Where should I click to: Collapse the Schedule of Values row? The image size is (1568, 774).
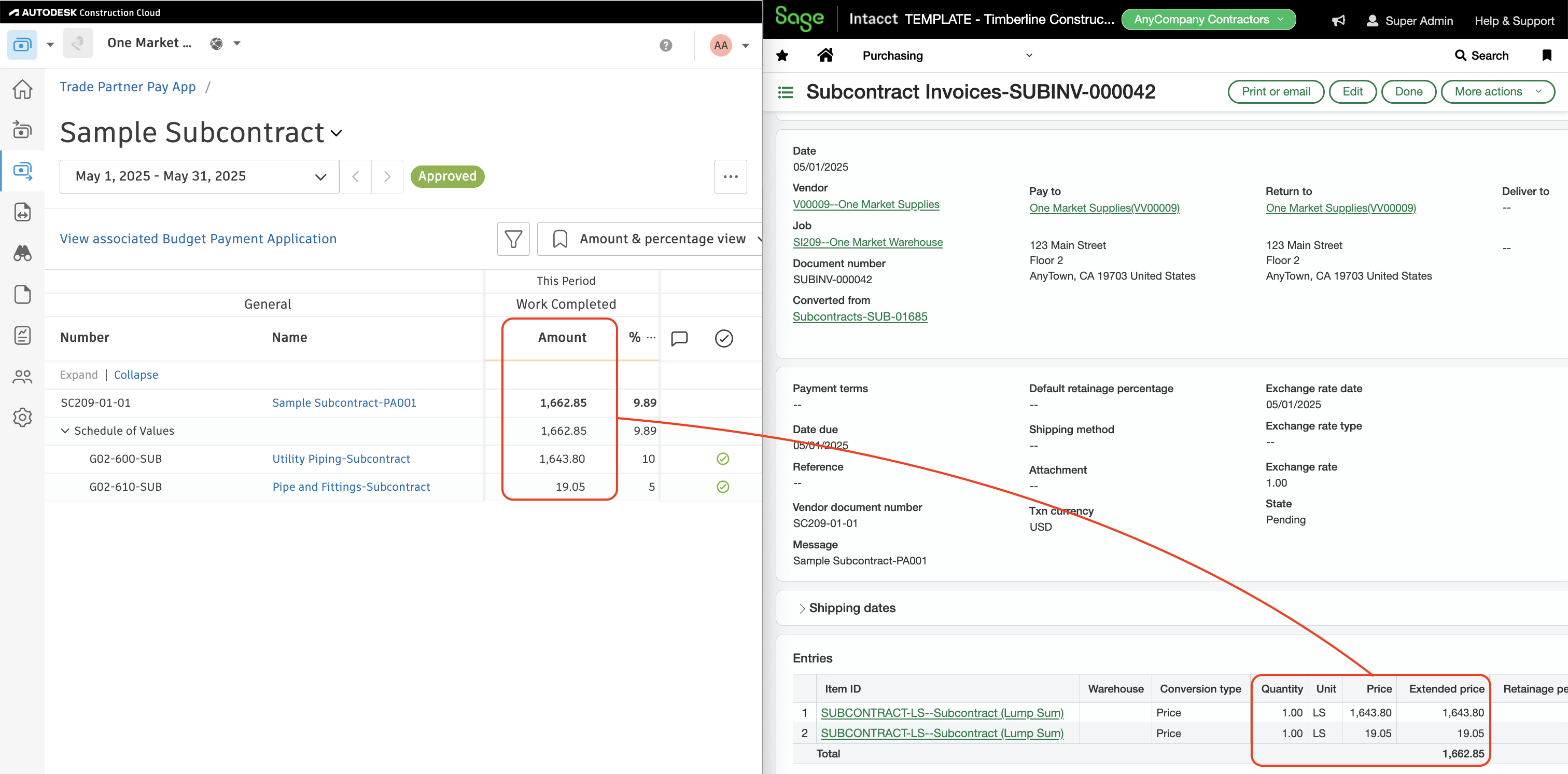point(65,431)
